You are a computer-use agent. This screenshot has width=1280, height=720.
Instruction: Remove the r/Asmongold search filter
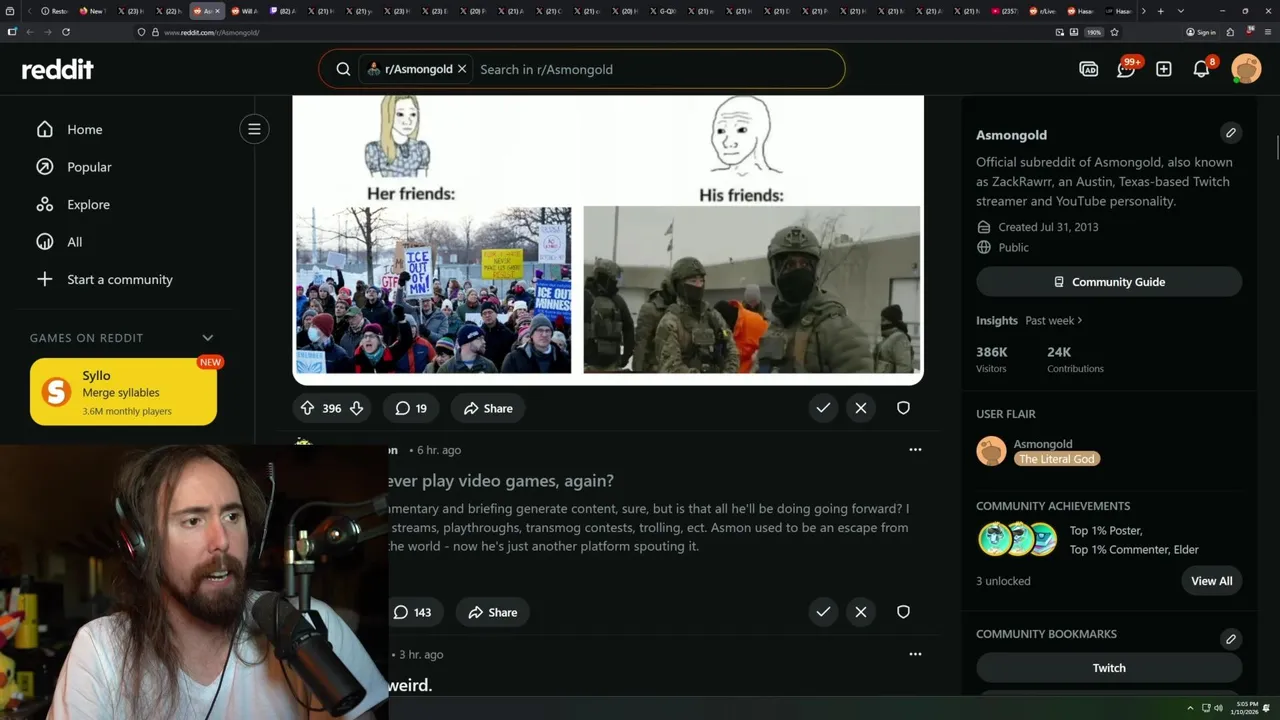click(x=462, y=69)
